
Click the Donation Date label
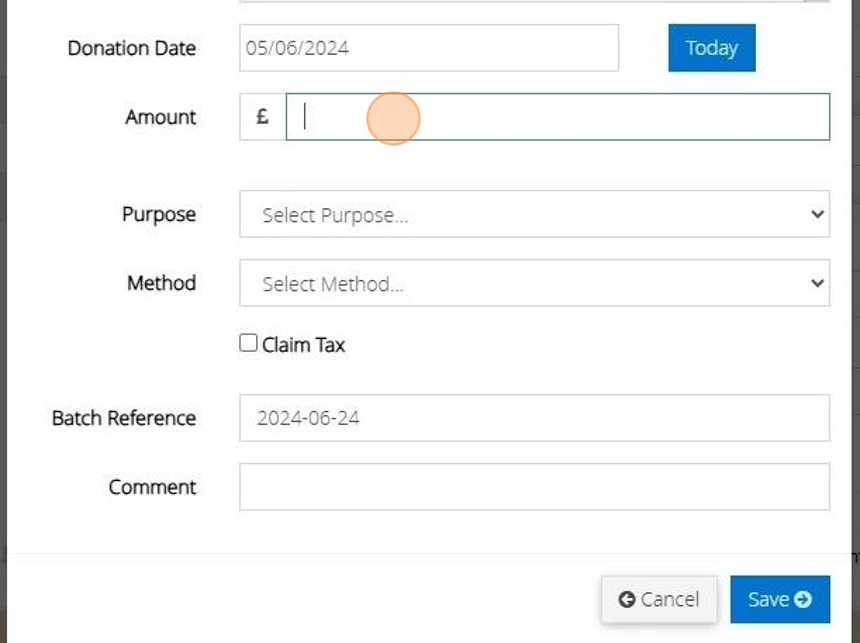(131, 48)
